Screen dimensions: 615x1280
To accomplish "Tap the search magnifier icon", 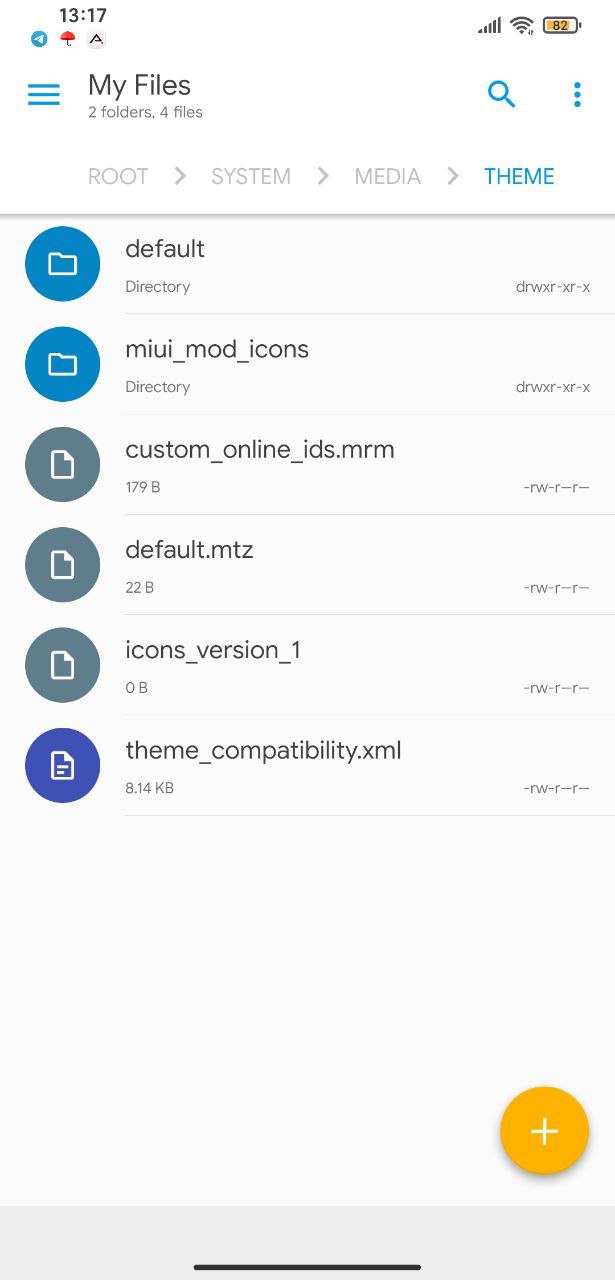I will [x=501, y=95].
